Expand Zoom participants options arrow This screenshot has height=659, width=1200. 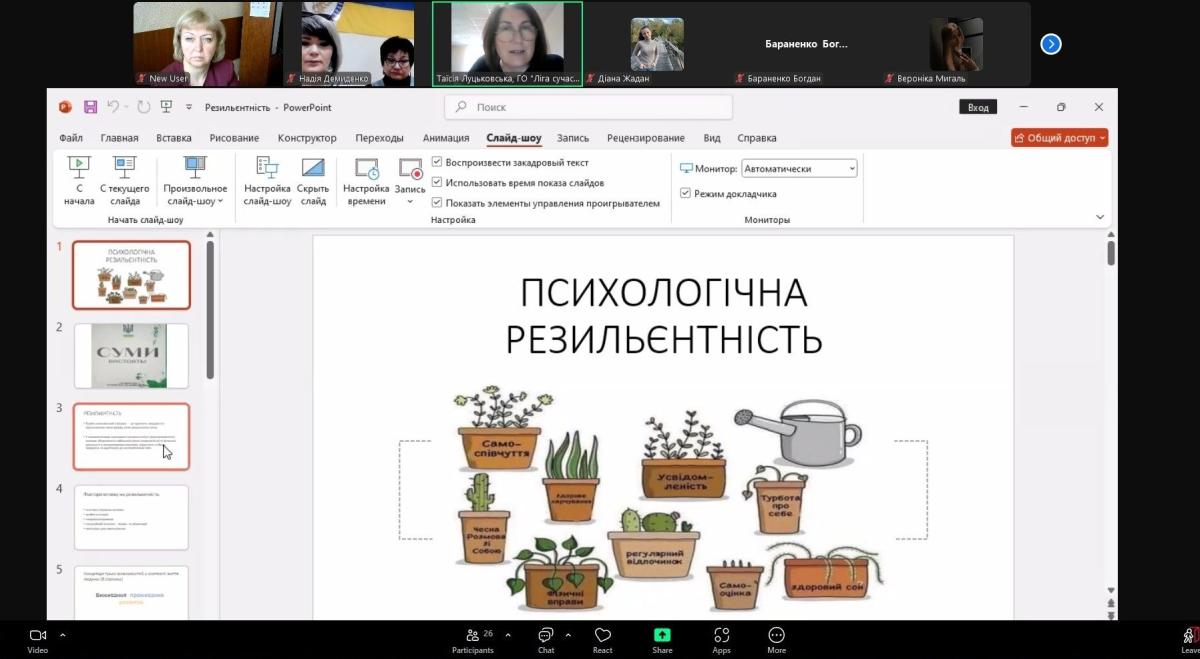tap(508, 634)
